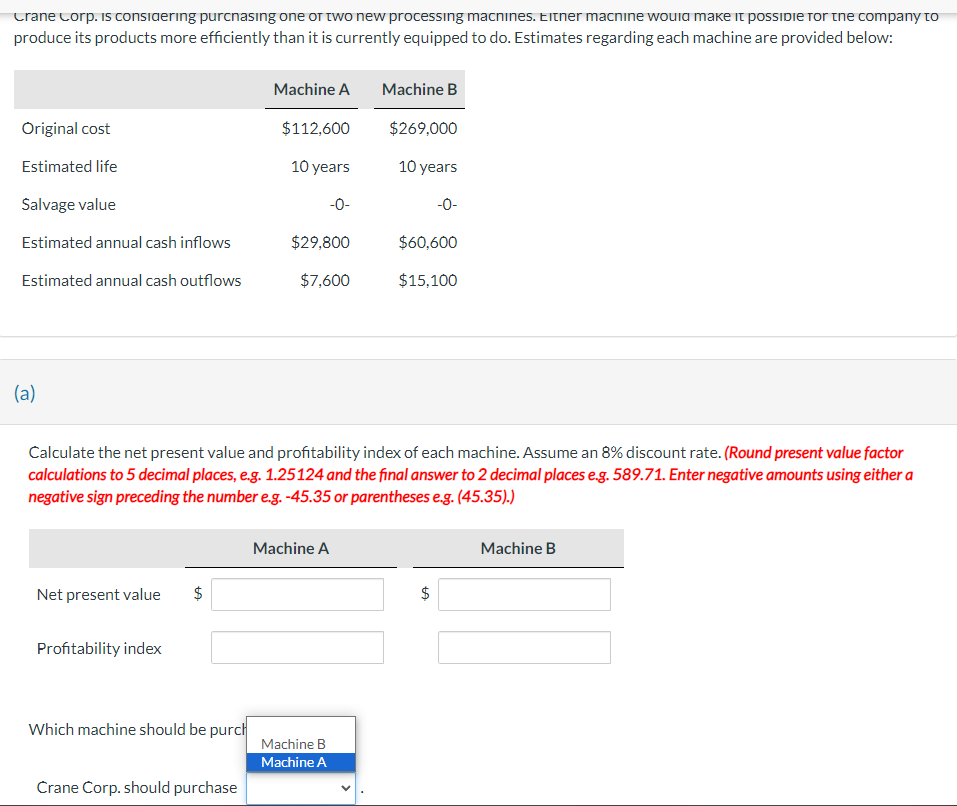
Task: Click Machine A profitability index field
Action: tap(297, 647)
